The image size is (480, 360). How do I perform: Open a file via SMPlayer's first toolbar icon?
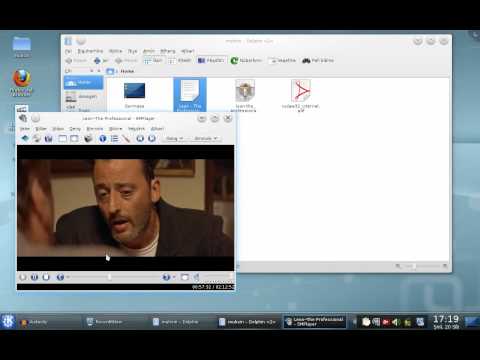25,138
